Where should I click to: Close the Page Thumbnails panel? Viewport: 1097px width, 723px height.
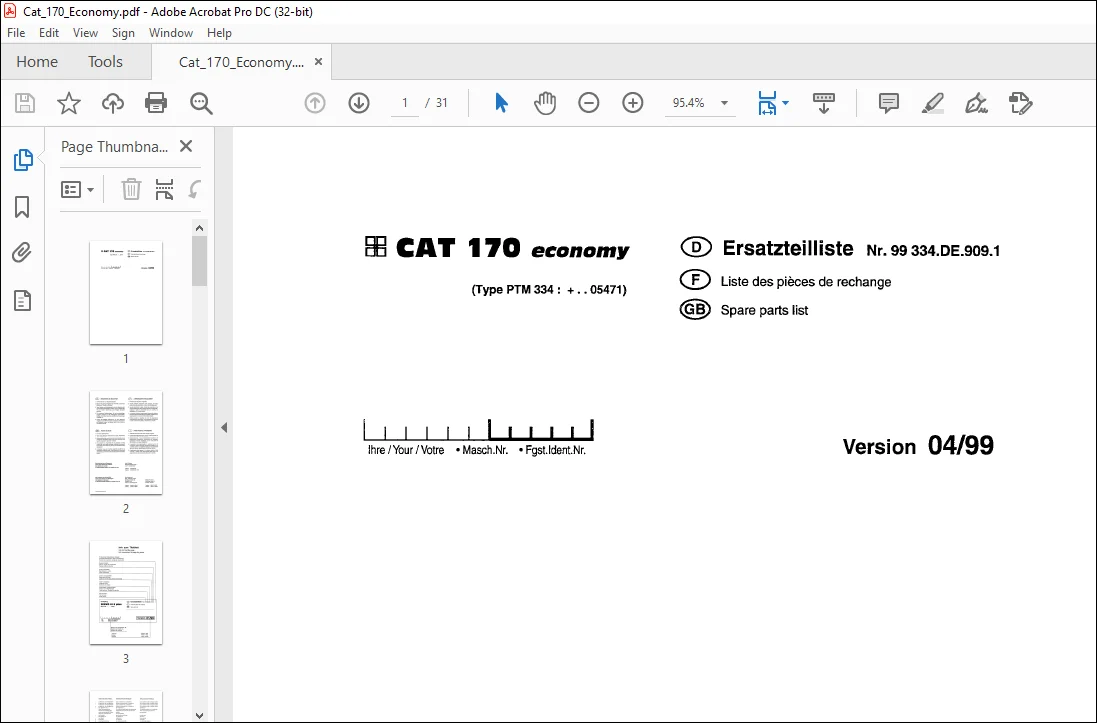click(186, 146)
